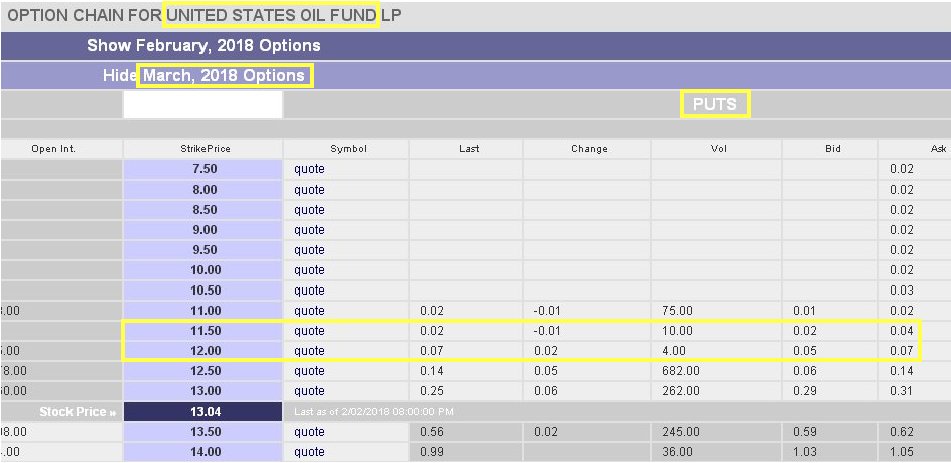The height and width of the screenshot is (463, 951).
Task: Open quote link for 8.50 strike
Action: 309,210
